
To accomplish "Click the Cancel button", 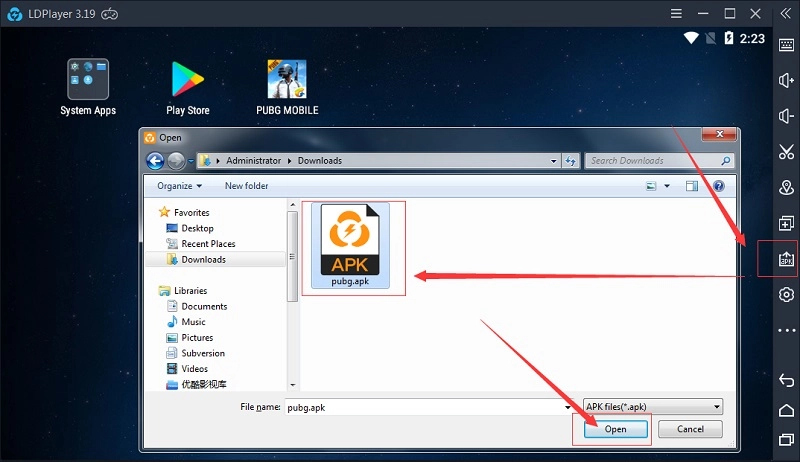I will click(x=690, y=429).
